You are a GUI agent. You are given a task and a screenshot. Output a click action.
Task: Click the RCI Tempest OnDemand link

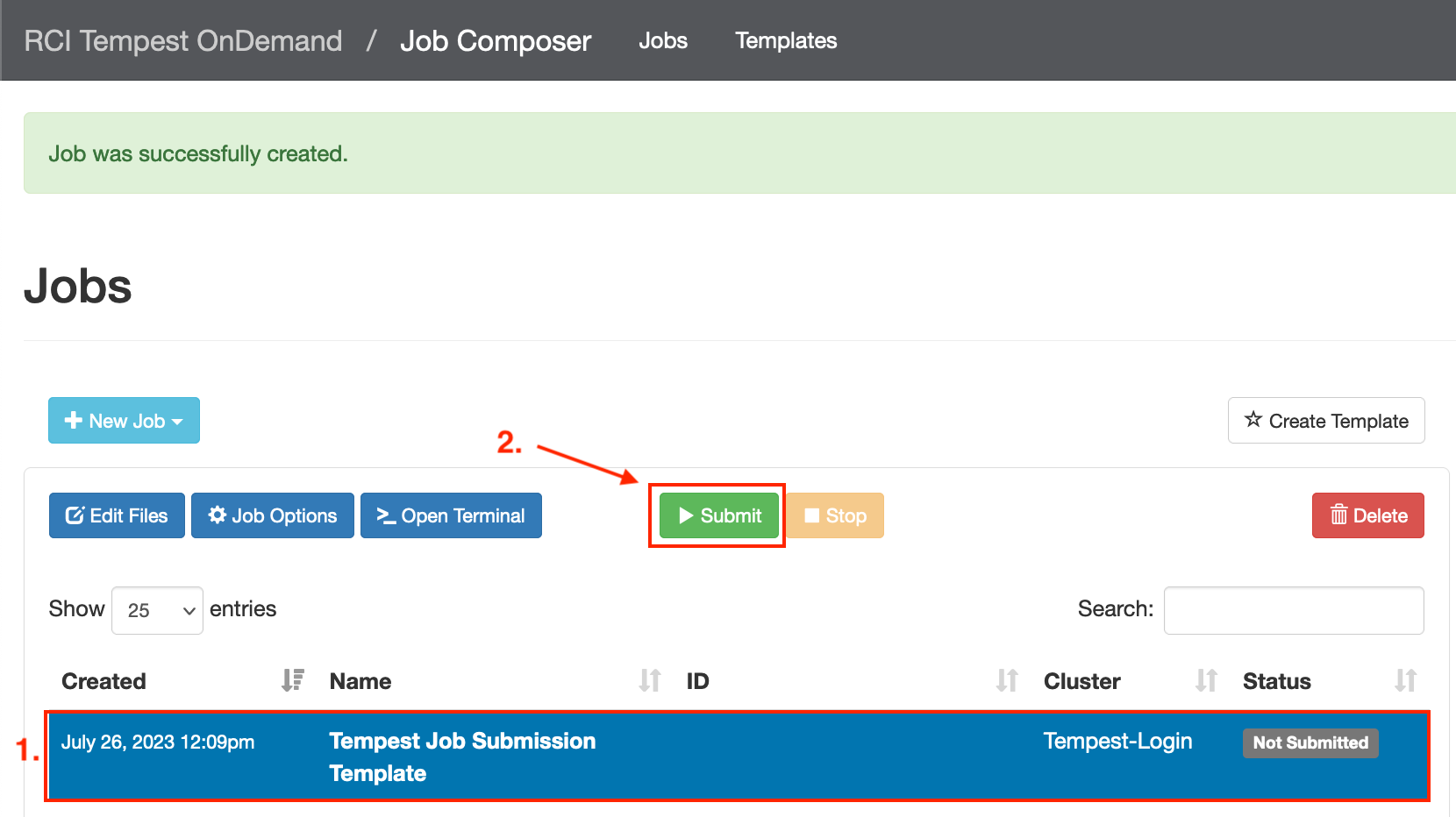[x=183, y=40]
